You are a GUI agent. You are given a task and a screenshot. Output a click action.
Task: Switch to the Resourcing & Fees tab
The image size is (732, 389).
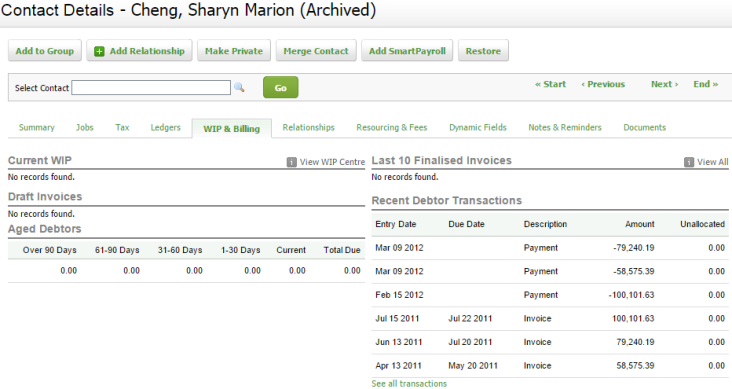point(392,127)
